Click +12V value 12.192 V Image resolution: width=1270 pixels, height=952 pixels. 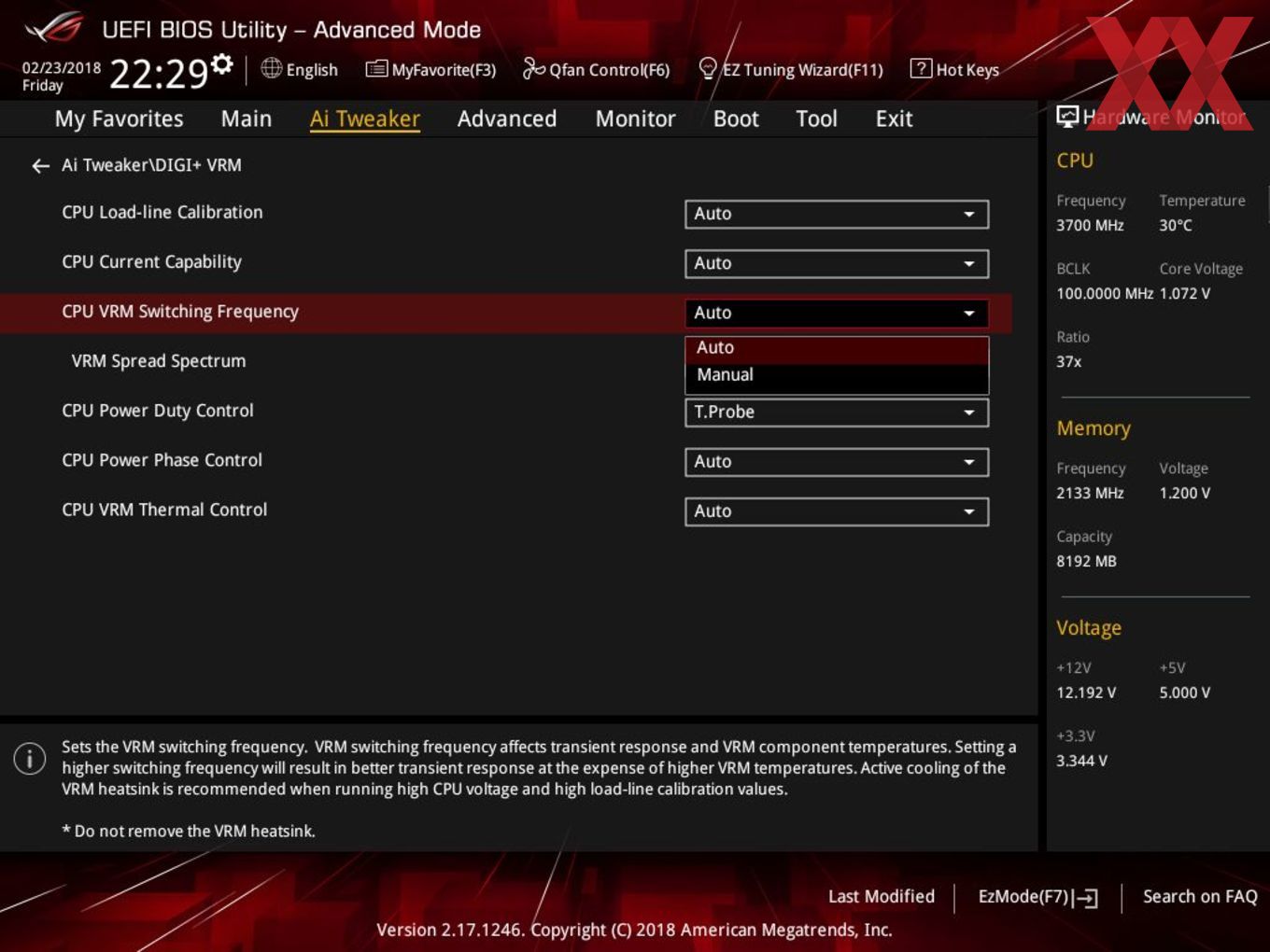point(1086,693)
